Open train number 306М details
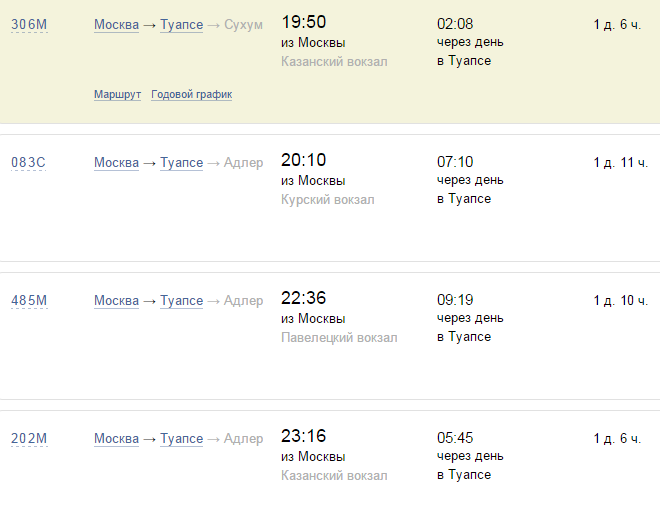The height and width of the screenshot is (530, 660). point(29,24)
